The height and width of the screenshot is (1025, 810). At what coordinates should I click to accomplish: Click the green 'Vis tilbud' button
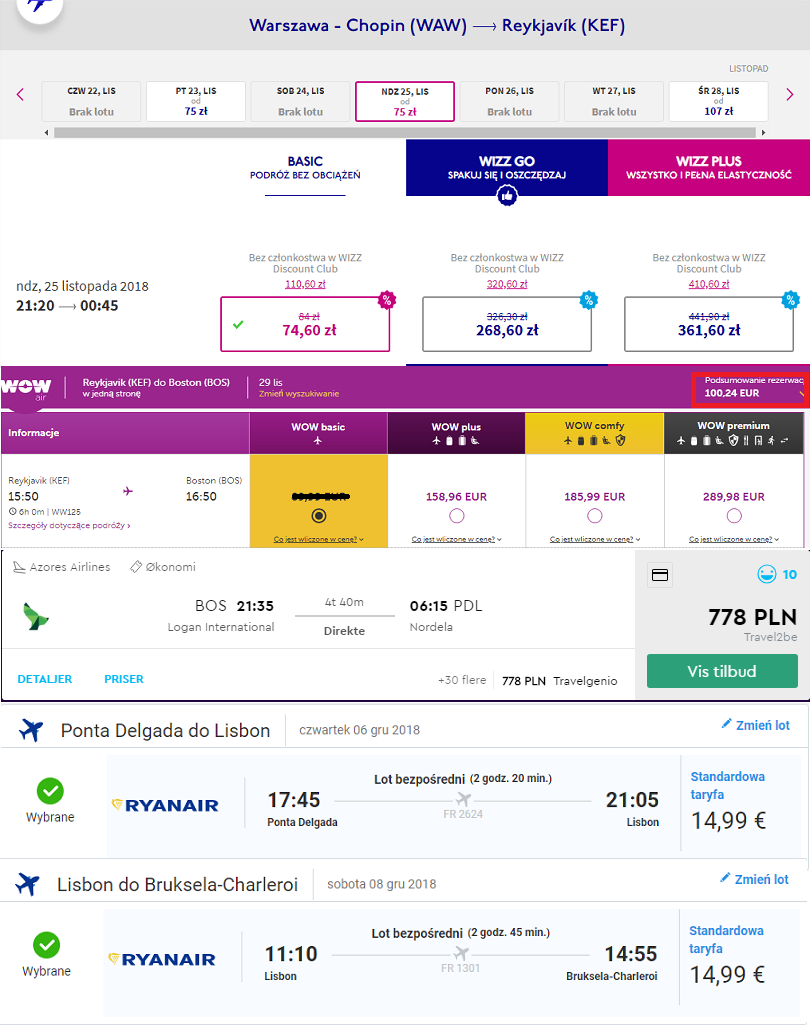722,671
